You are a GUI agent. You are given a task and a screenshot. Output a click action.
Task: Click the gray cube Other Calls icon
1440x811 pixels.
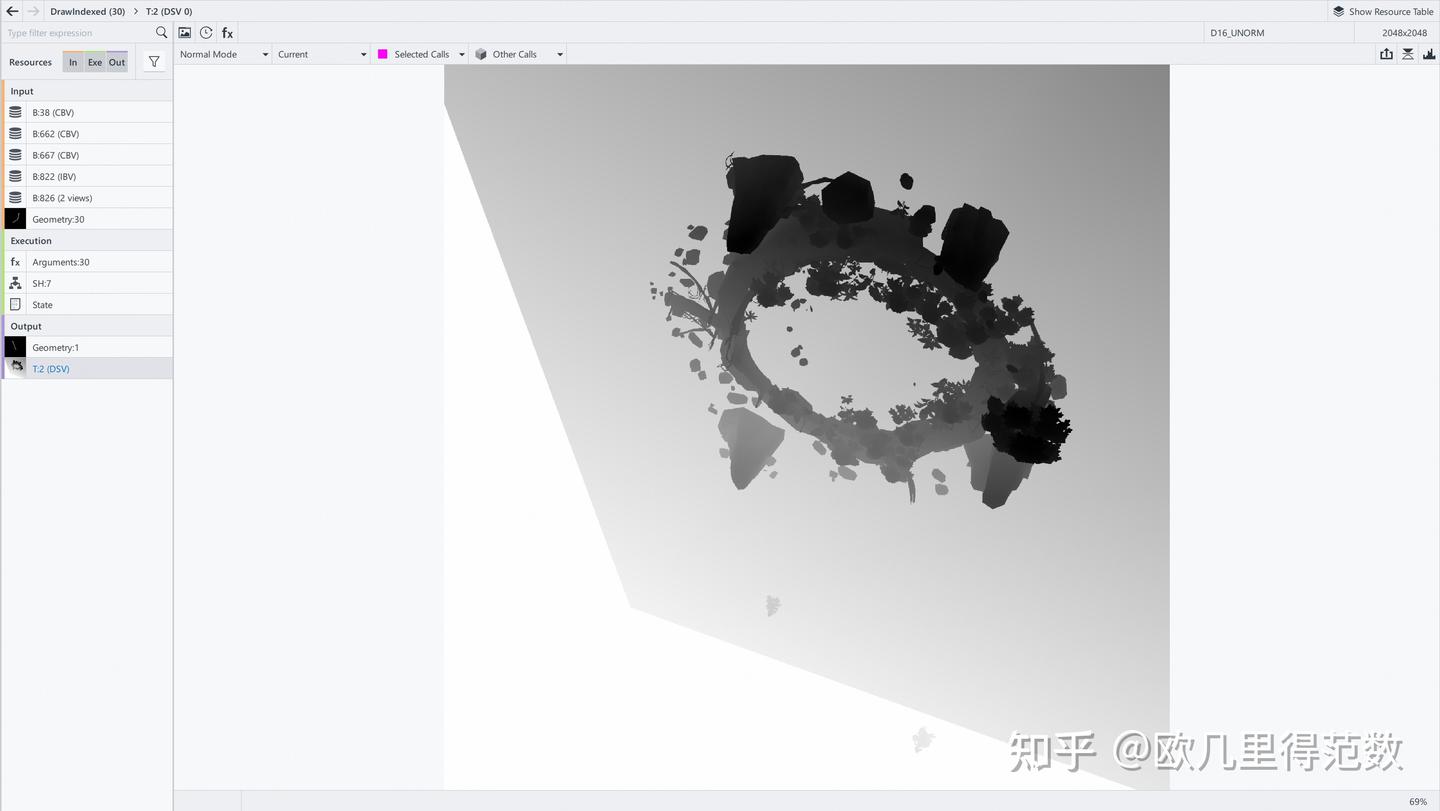click(481, 54)
